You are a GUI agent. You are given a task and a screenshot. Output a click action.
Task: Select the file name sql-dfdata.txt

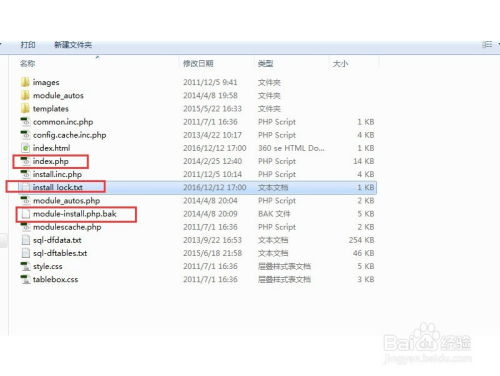[x=57, y=240]
